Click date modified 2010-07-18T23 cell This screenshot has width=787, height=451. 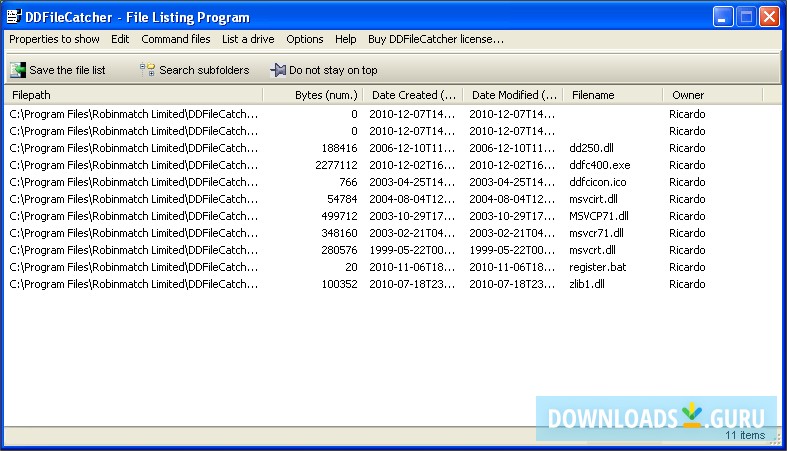click(x=512, y=284)
